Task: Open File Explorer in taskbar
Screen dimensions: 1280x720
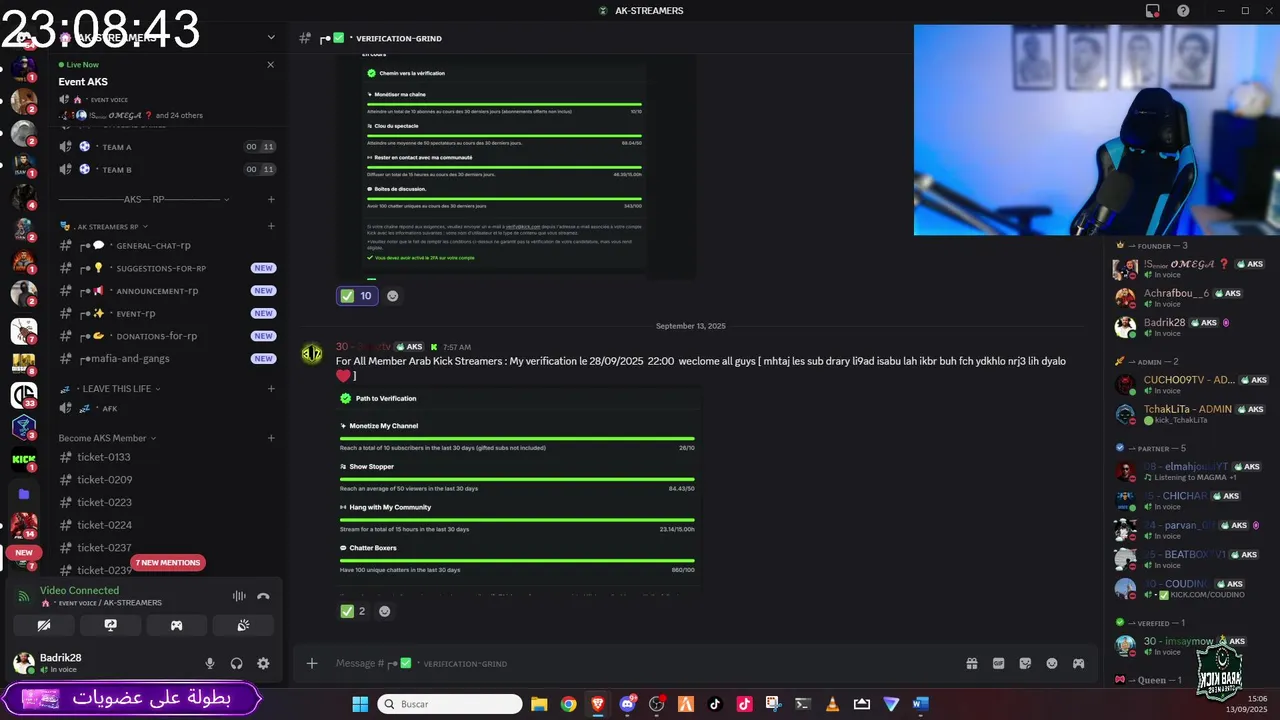Action: (x=539, y=704)
